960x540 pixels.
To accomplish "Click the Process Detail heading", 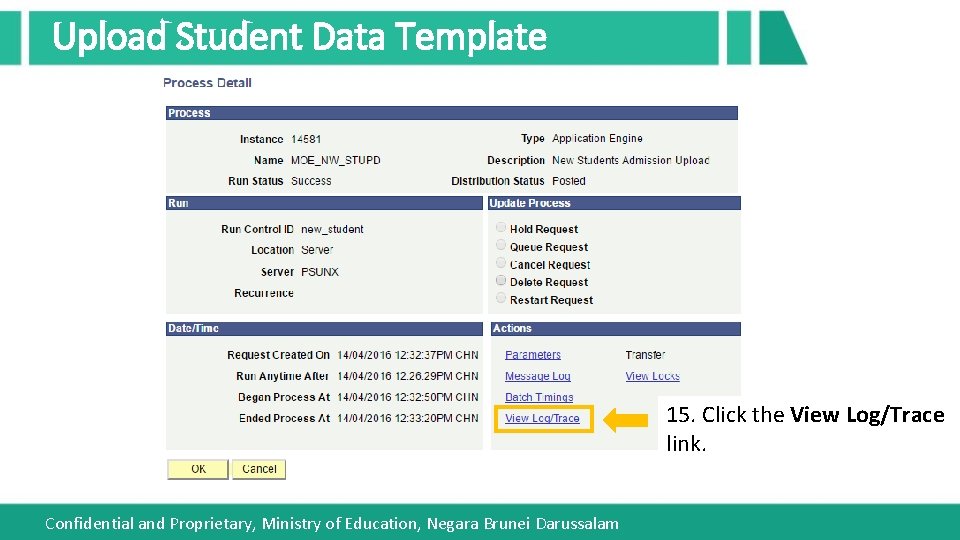I will click(207, 83).
